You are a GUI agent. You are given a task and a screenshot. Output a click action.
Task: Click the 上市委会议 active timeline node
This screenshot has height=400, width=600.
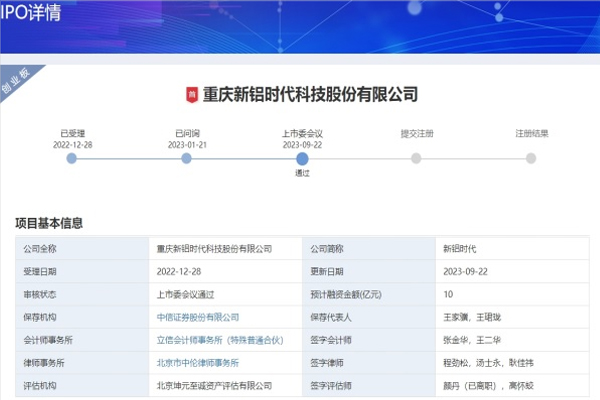coord(302,158)
